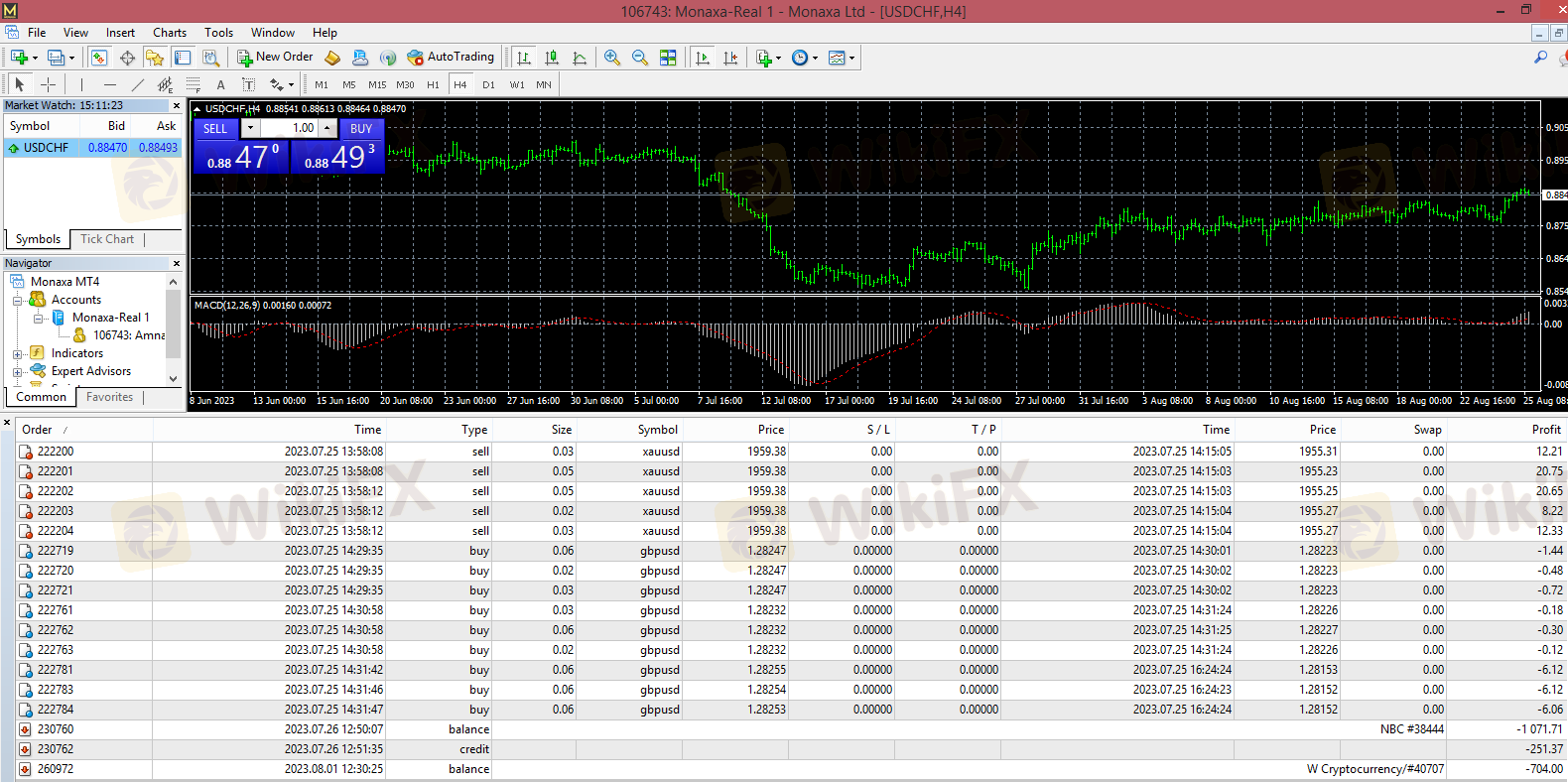Collapse the Accounts tree node
1568x782 pixels.
point(17,300)
